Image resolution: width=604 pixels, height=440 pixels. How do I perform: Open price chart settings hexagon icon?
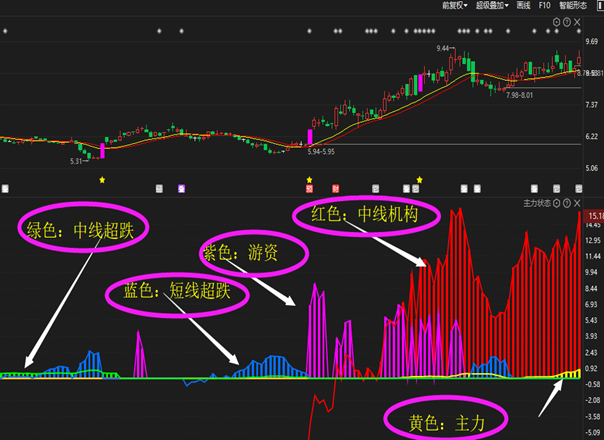click(556, 22)
